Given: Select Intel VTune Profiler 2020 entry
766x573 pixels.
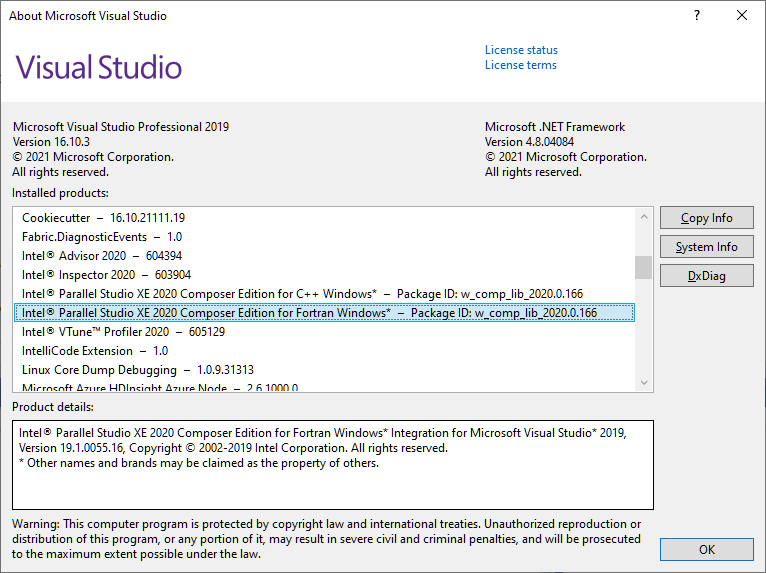Looking at the screenshot, I should 123,332.
